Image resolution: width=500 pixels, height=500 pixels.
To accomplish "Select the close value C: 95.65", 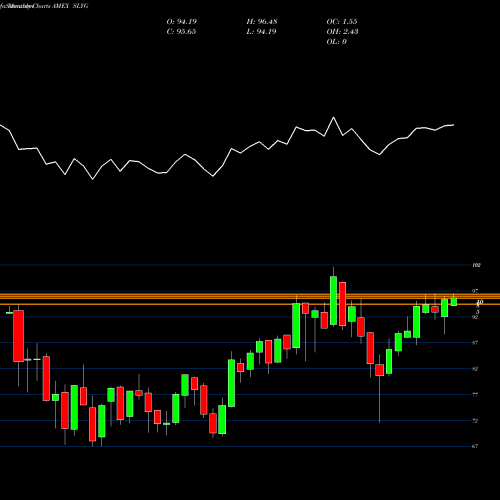I will pyautogui.click(x=181, y=32).
